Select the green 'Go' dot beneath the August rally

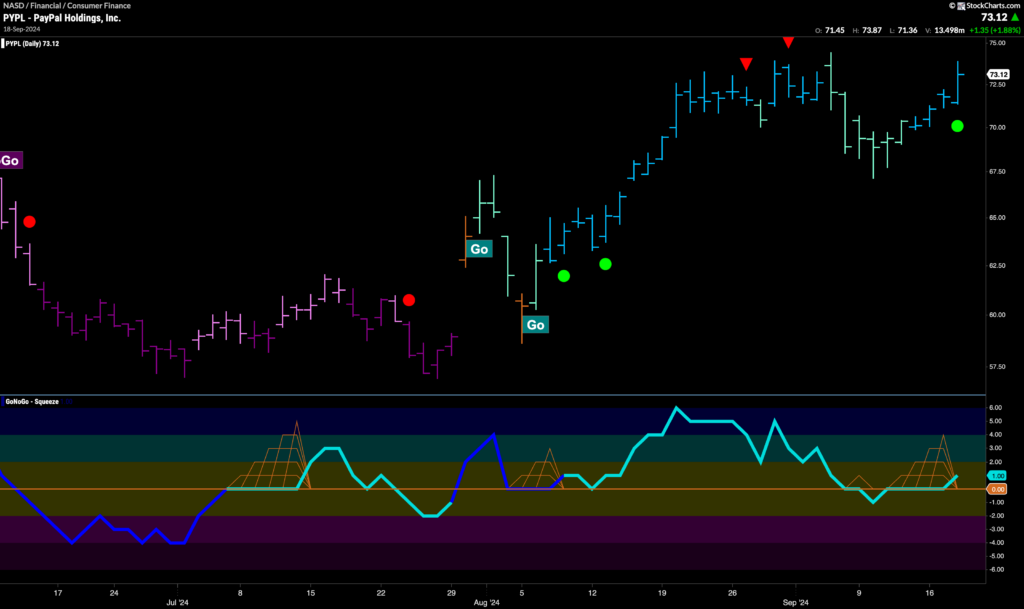coord(565,274)
